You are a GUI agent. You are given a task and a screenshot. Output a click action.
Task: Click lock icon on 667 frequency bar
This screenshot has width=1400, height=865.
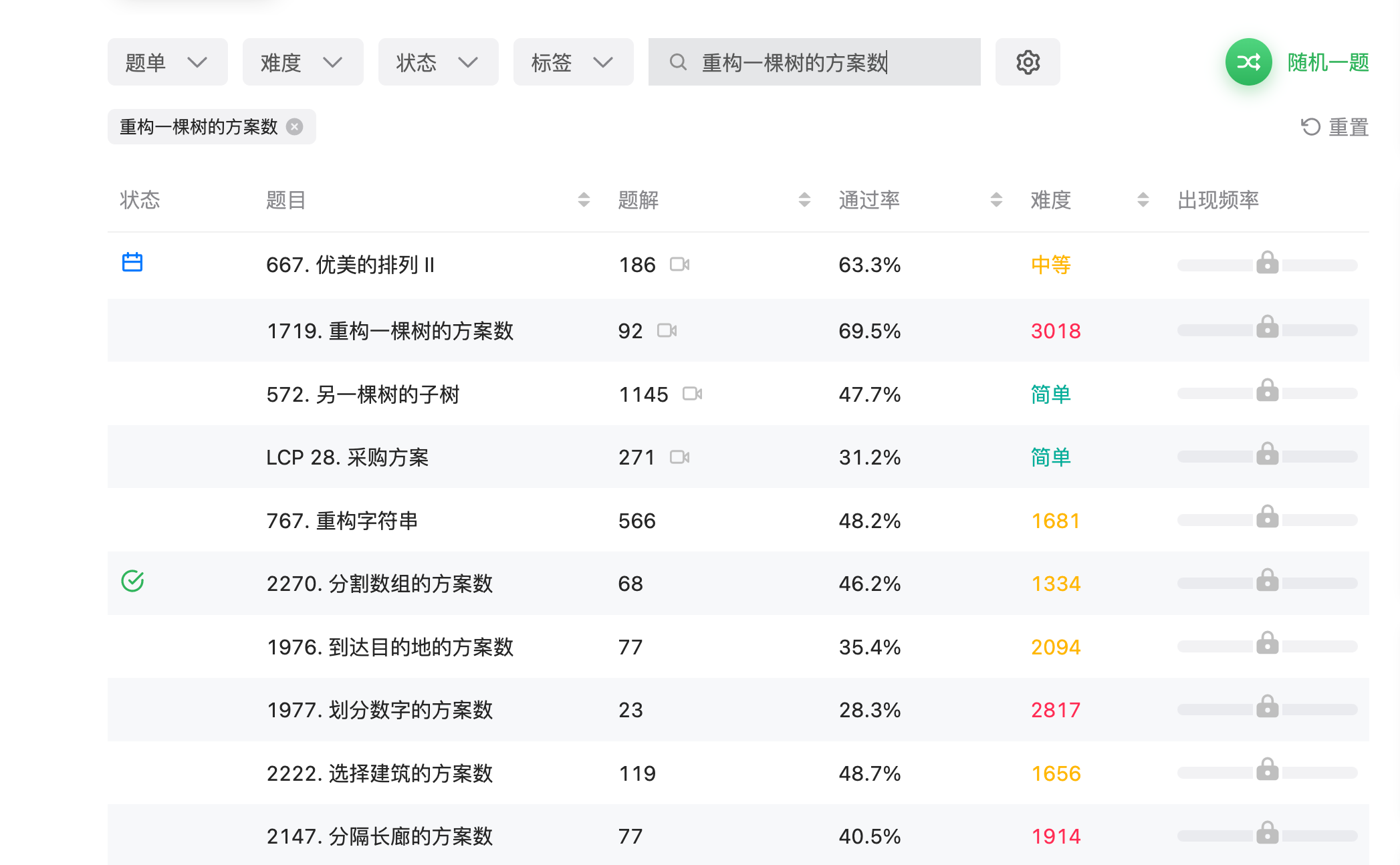[1267, 263]
